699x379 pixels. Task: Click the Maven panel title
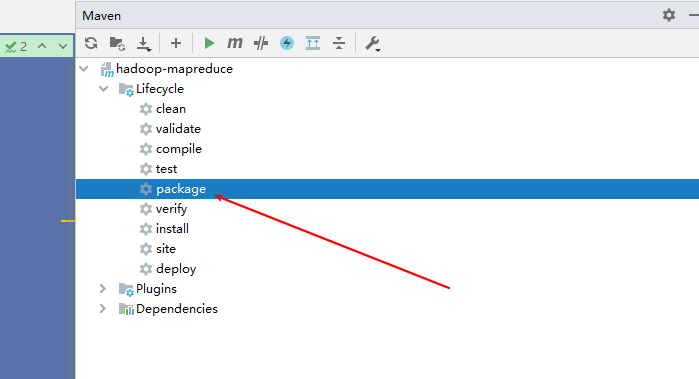pyautogui.click(x=102, y=16)
